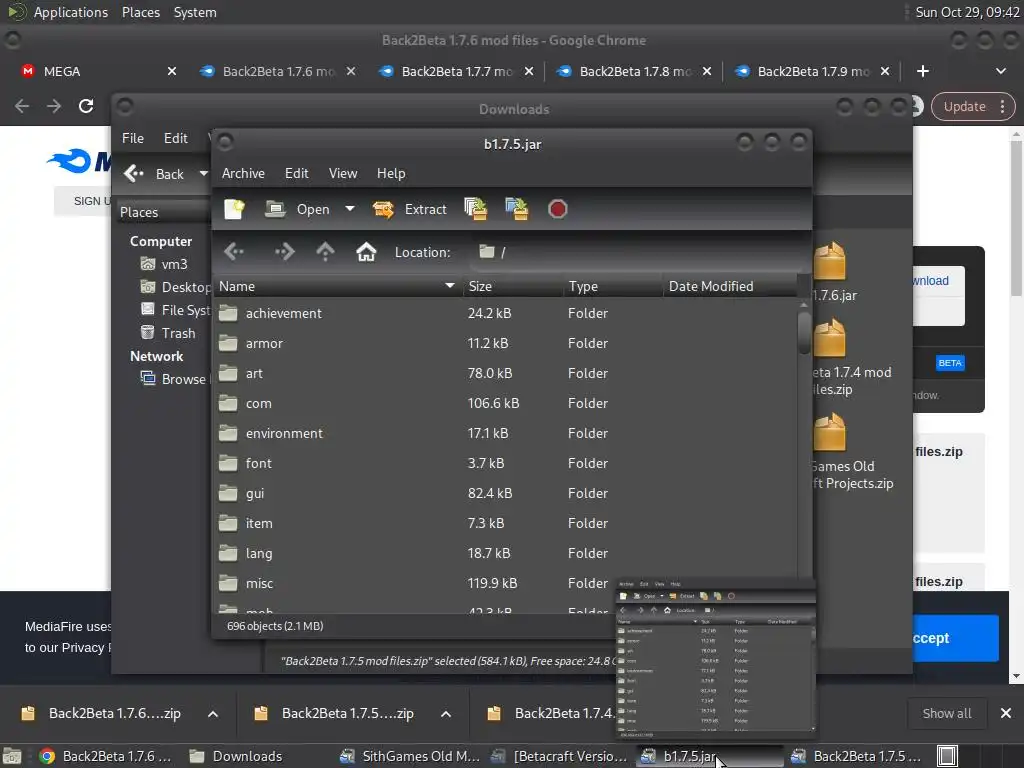Close the Chrome downloads bar
The image size is (1024, 768).
click(1006, 713)
